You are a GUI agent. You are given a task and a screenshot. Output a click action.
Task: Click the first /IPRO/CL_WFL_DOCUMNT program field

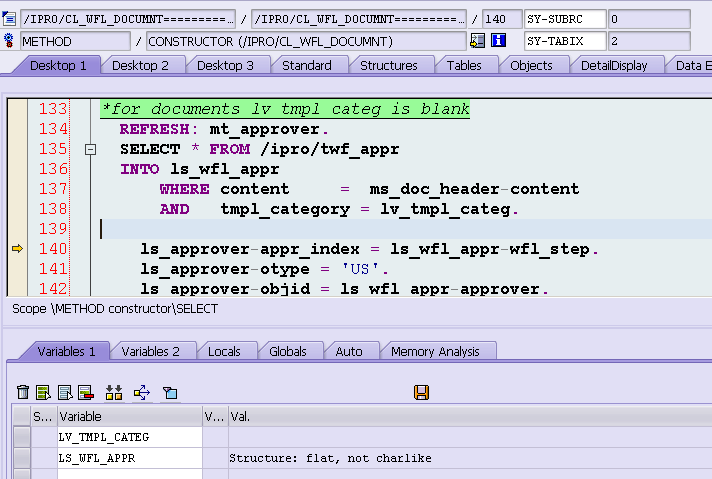pos(128,19)
